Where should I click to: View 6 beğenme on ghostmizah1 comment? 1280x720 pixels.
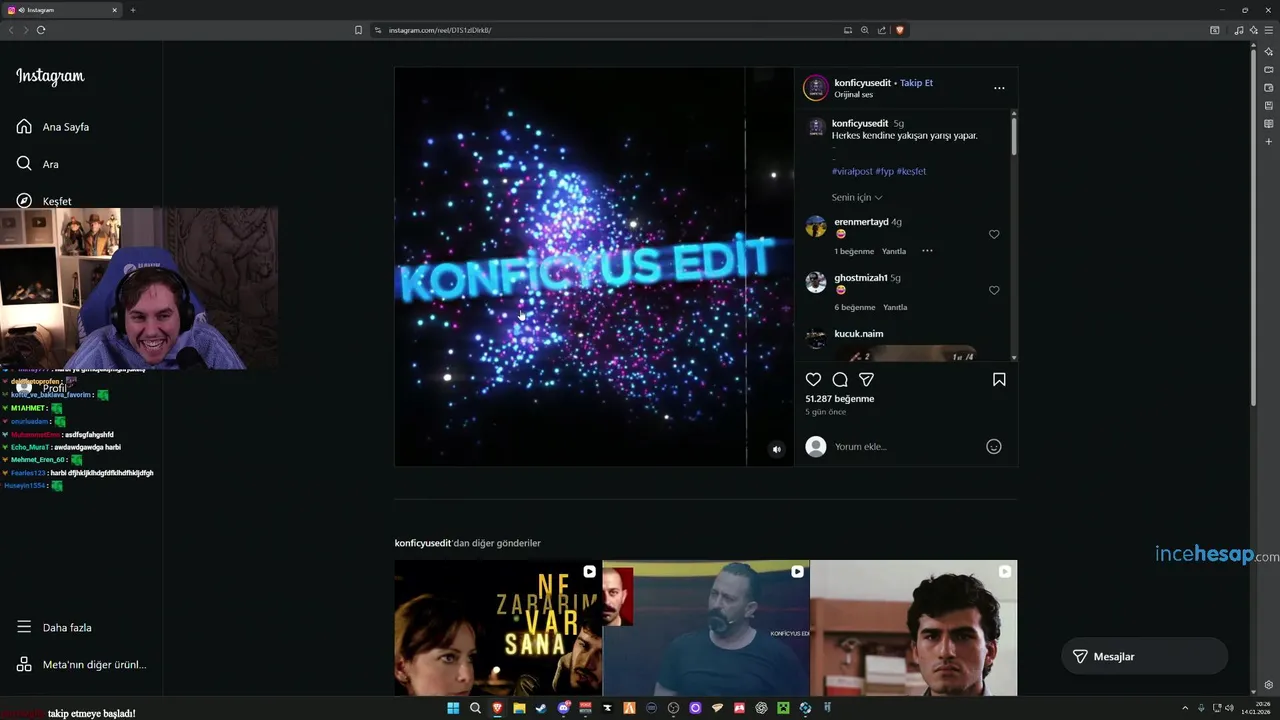[x=855, y=308]
